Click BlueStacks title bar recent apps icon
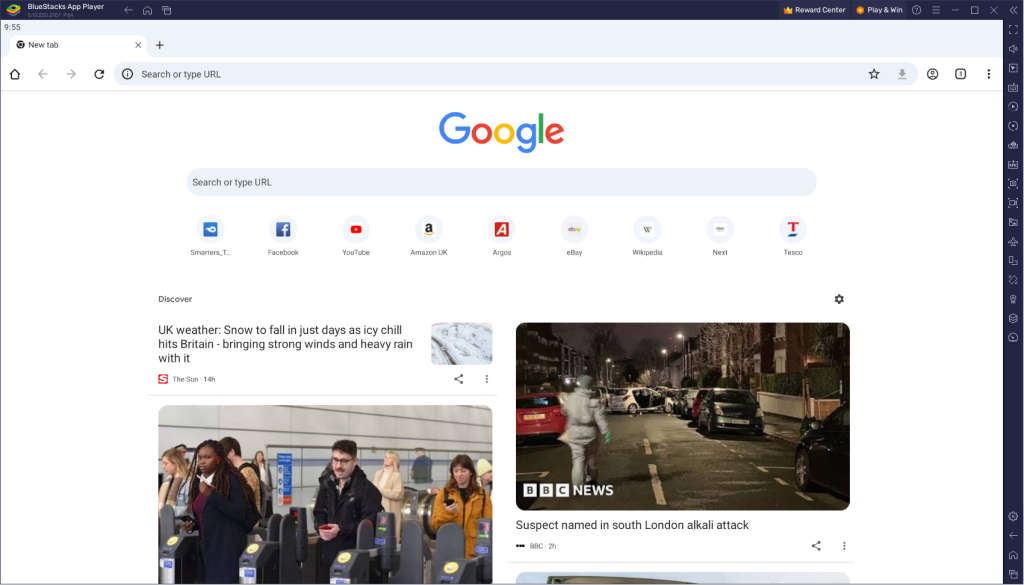The image size is (1024, 585). pyautogui.click(x=167, y=10)
